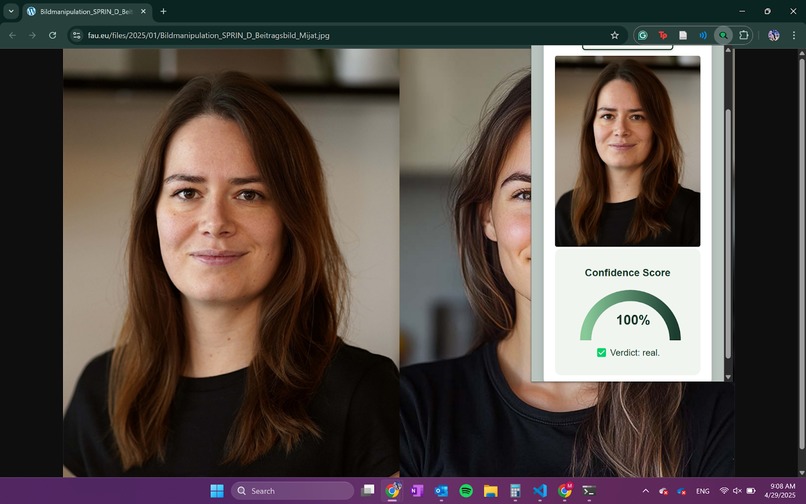Click the 100% confidence gauge

coord(630,315)
